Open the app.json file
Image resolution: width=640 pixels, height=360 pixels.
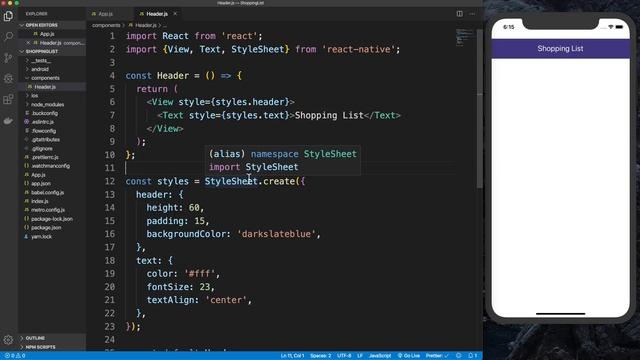tap(41, 184)
